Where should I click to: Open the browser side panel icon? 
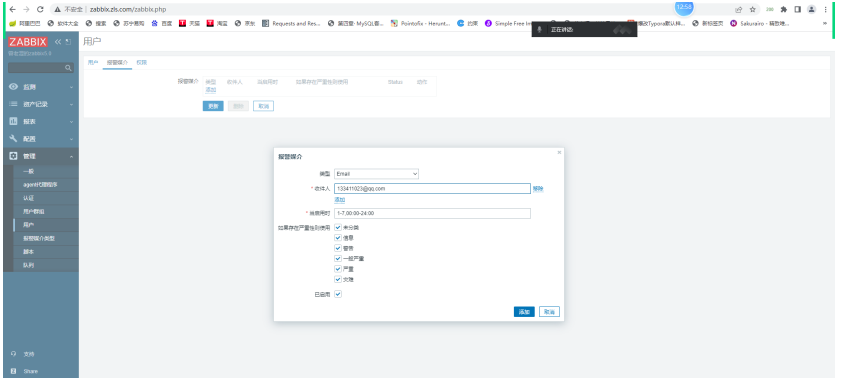coord(798,9)
